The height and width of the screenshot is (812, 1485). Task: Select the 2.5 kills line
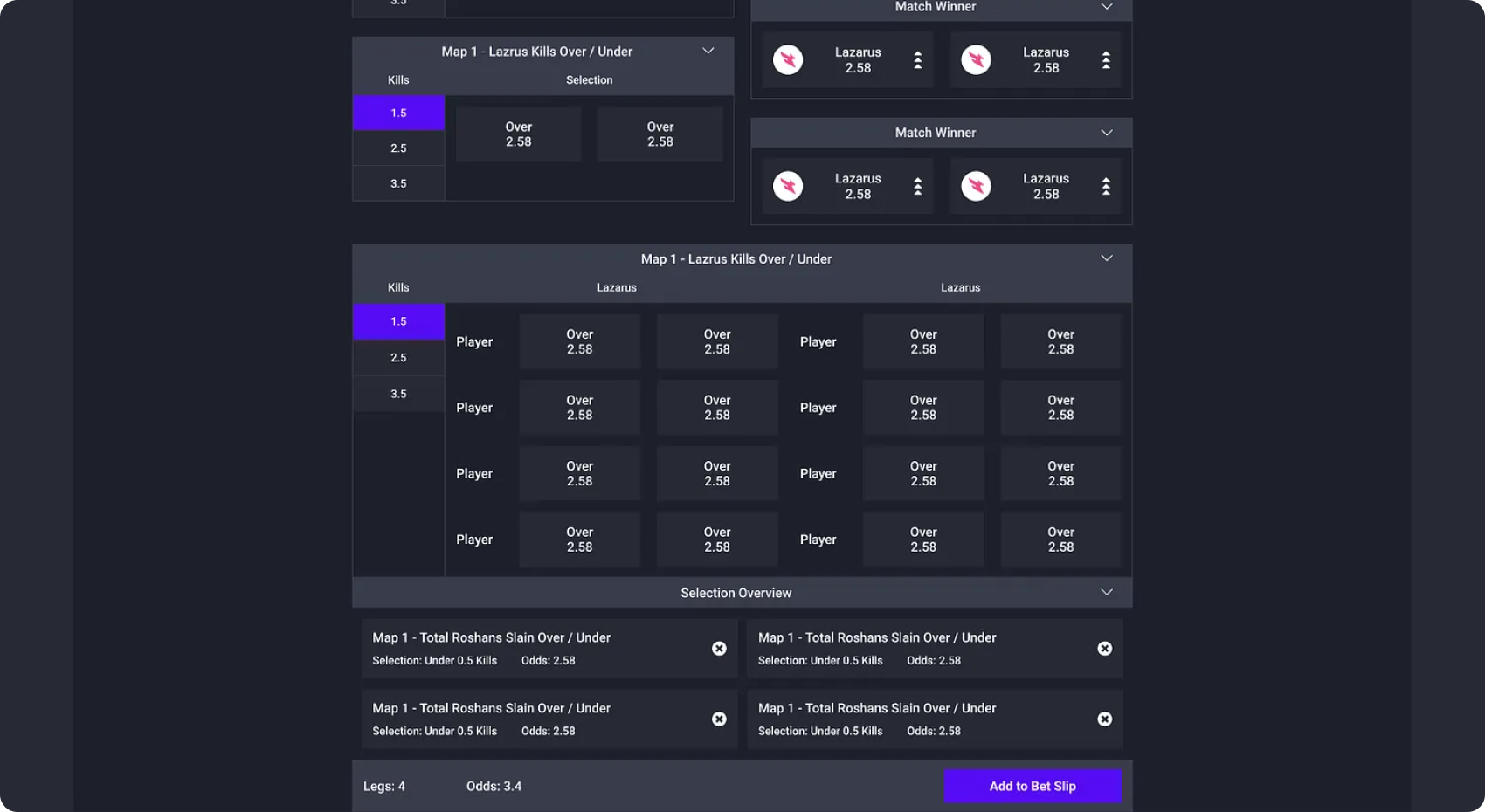coord(398,148)
